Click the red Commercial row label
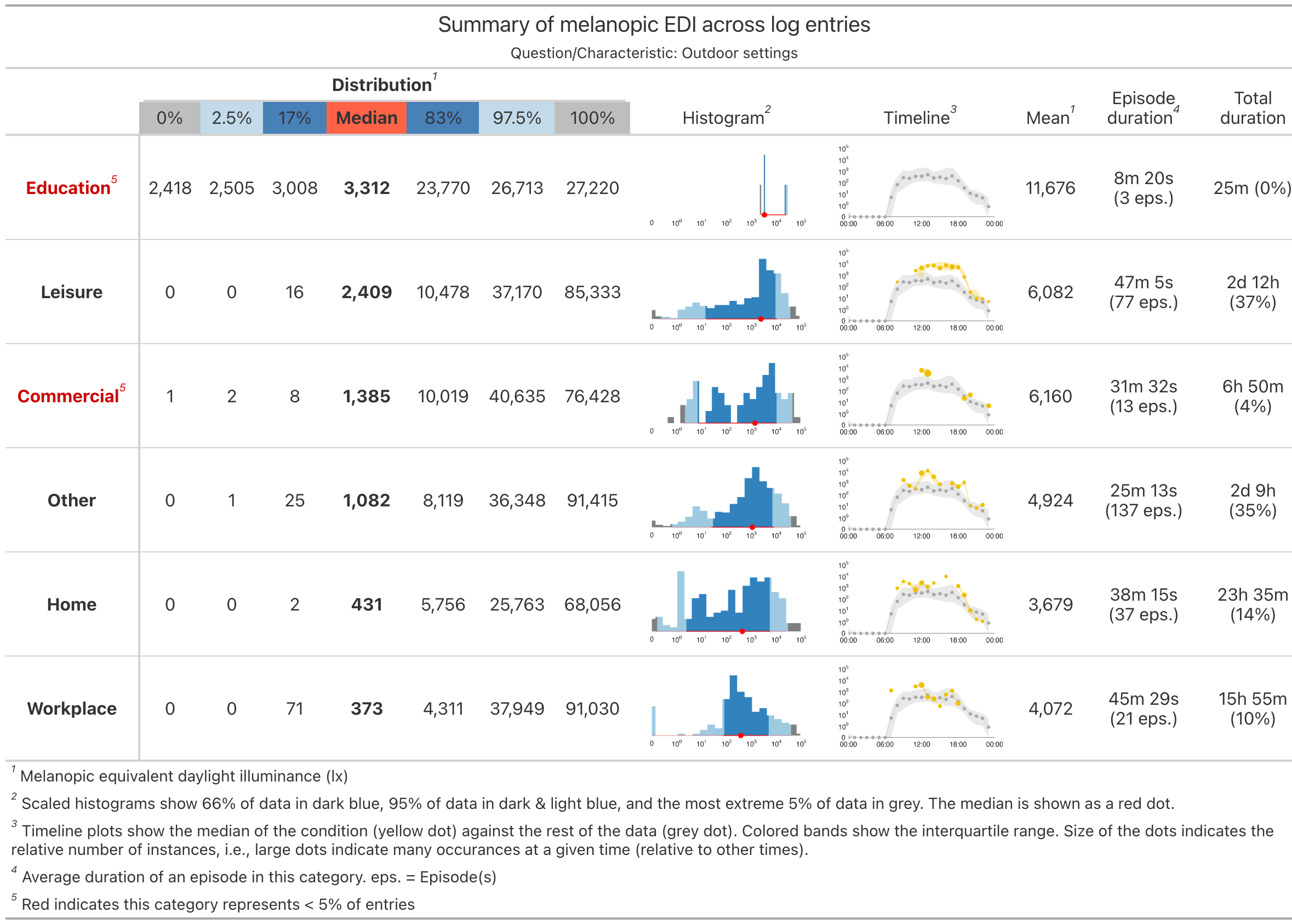1292x924 pixels. [70, 396]
